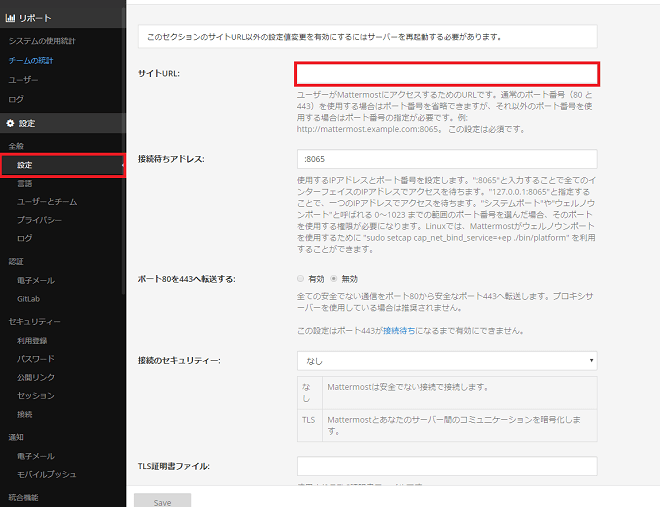The image size is (660, 507).
Task: Click the 接続待ち hyperlink in help text
Action: click(399, 331)
